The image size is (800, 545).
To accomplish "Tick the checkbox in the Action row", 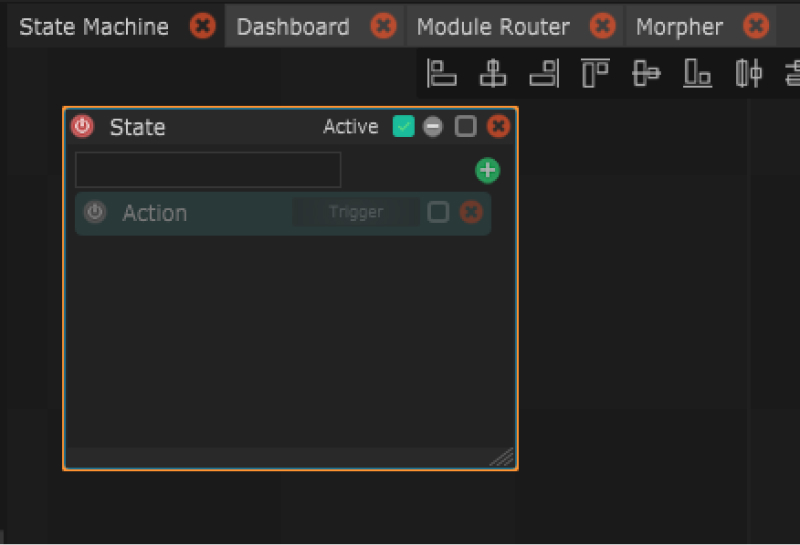I will pos(438,212).
